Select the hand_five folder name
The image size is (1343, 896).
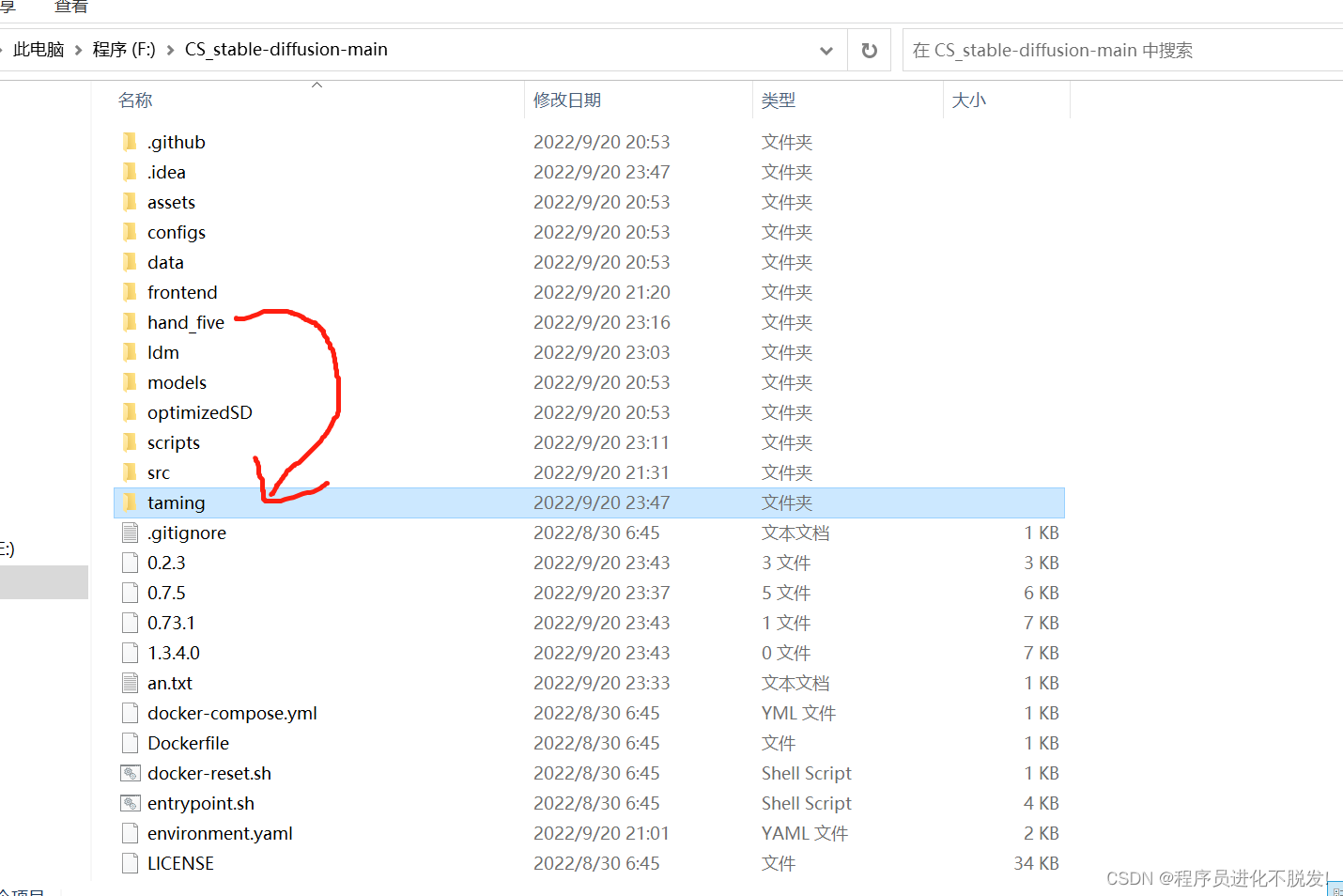[186, 322]
